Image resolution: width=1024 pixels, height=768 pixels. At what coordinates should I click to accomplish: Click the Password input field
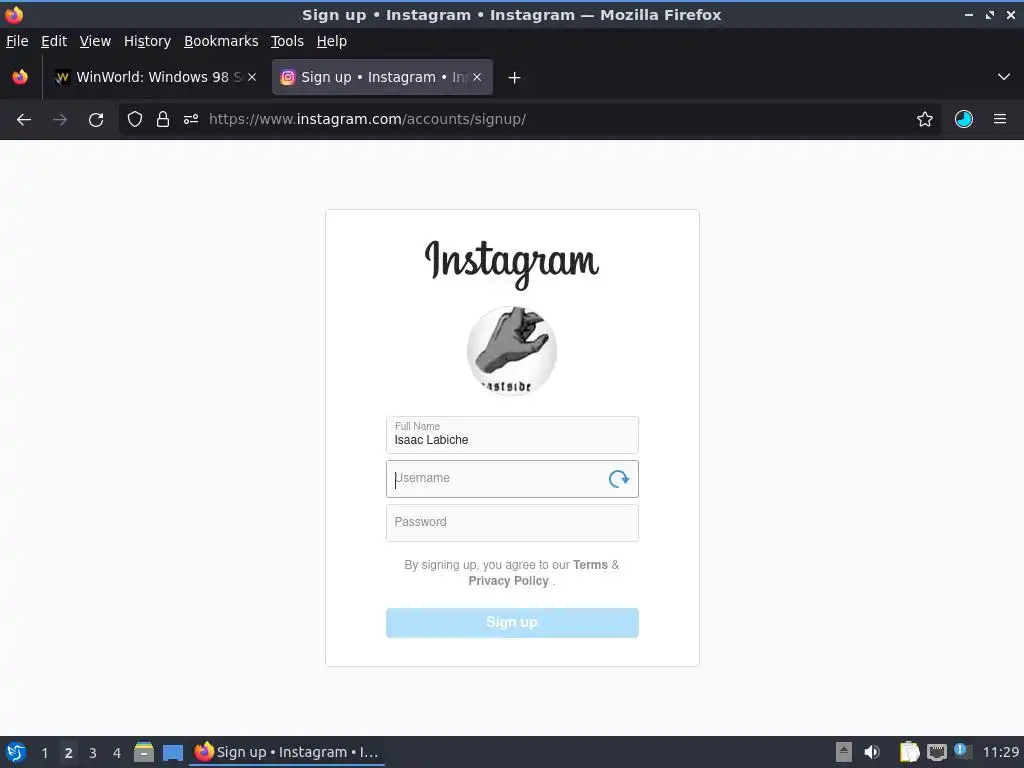(x=512, y=523)
